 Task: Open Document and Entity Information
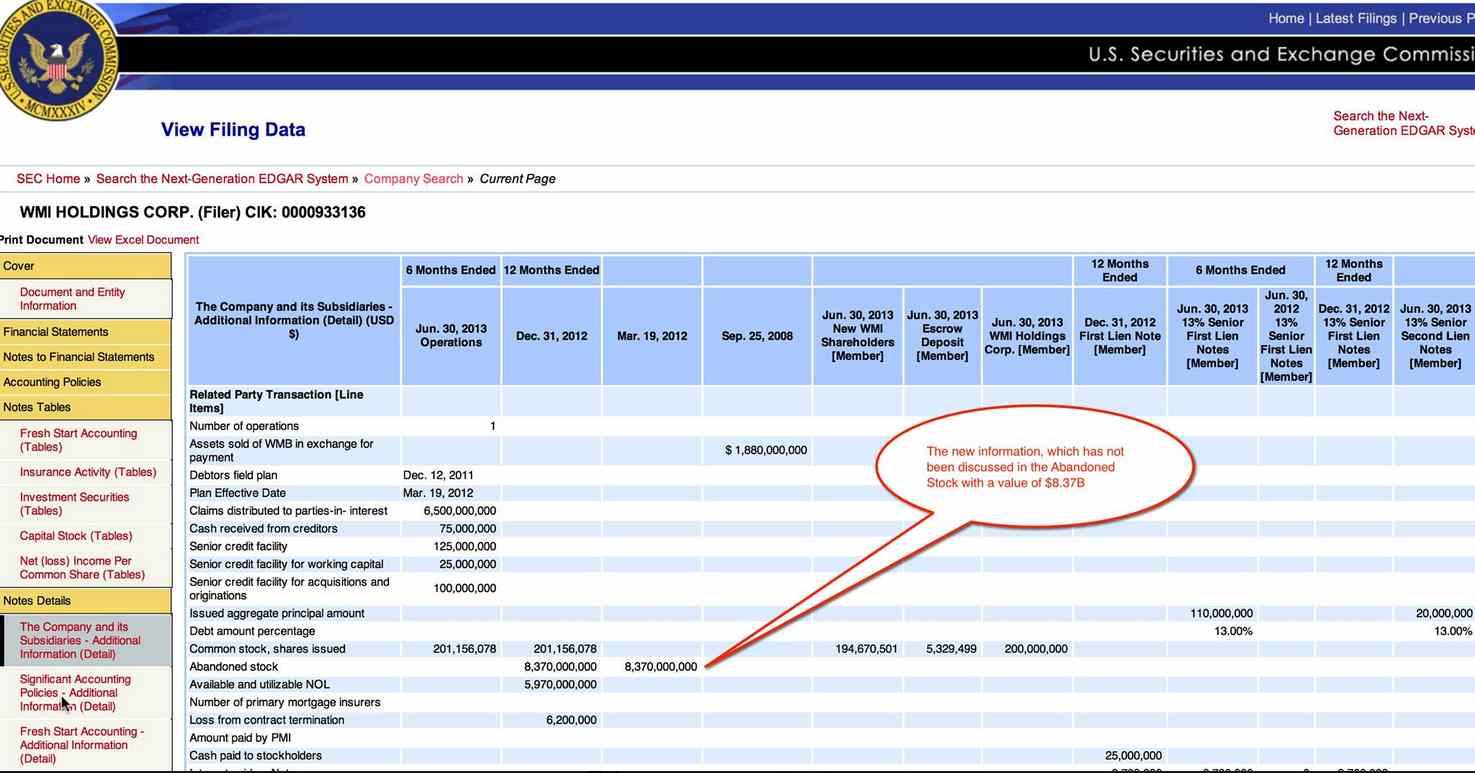coord(72,299)
